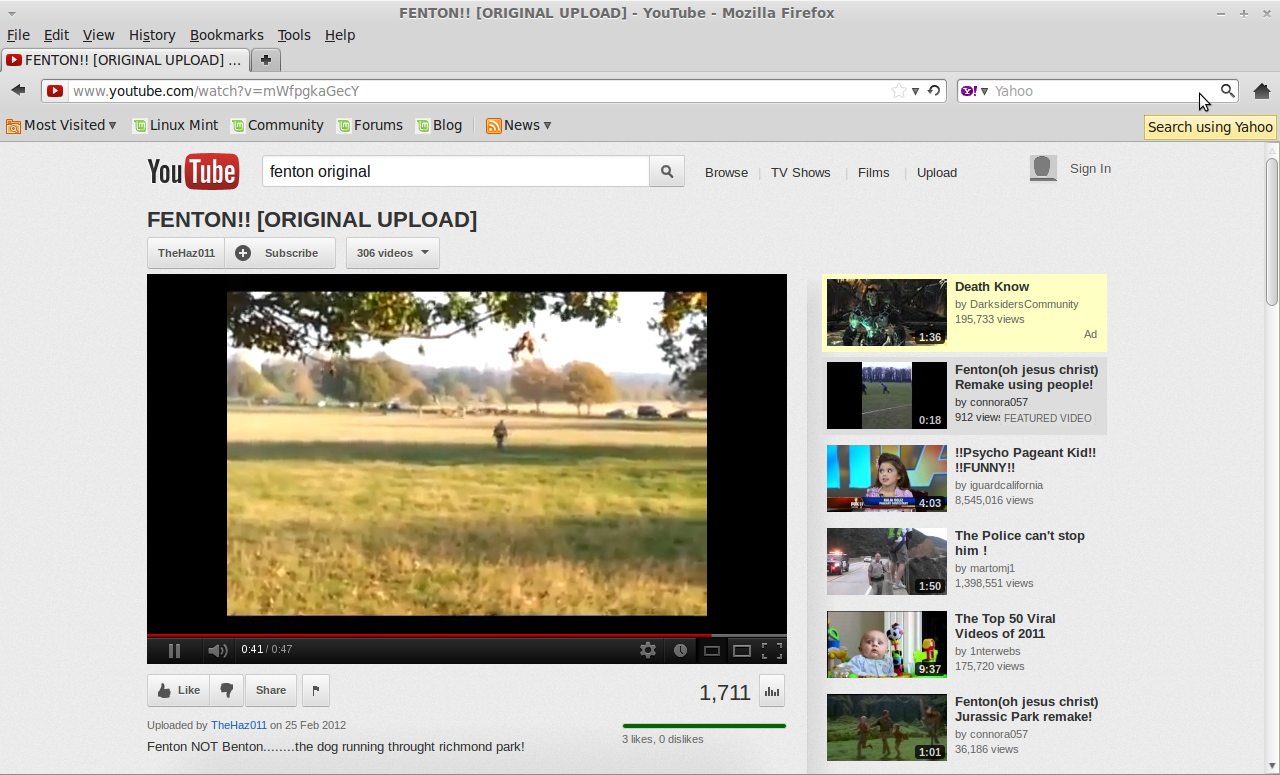The image size is (1280, 775).
Task: Open The Top 50 Viral Videos thumbnail
Action: click(x=887, y=644)
